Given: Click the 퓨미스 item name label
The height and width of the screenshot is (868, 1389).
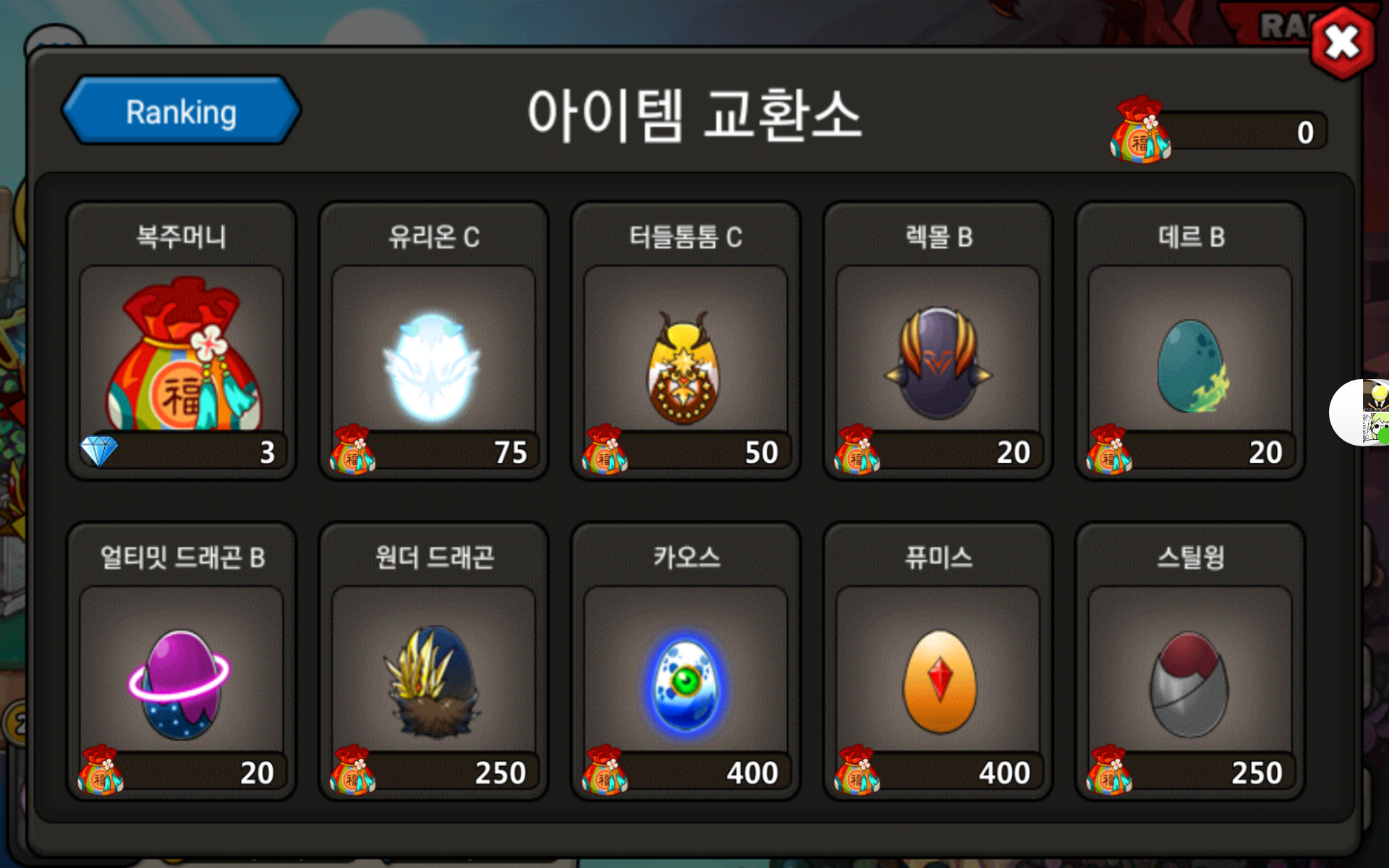Looking at the screenshot, I should (x=938, y=557).
